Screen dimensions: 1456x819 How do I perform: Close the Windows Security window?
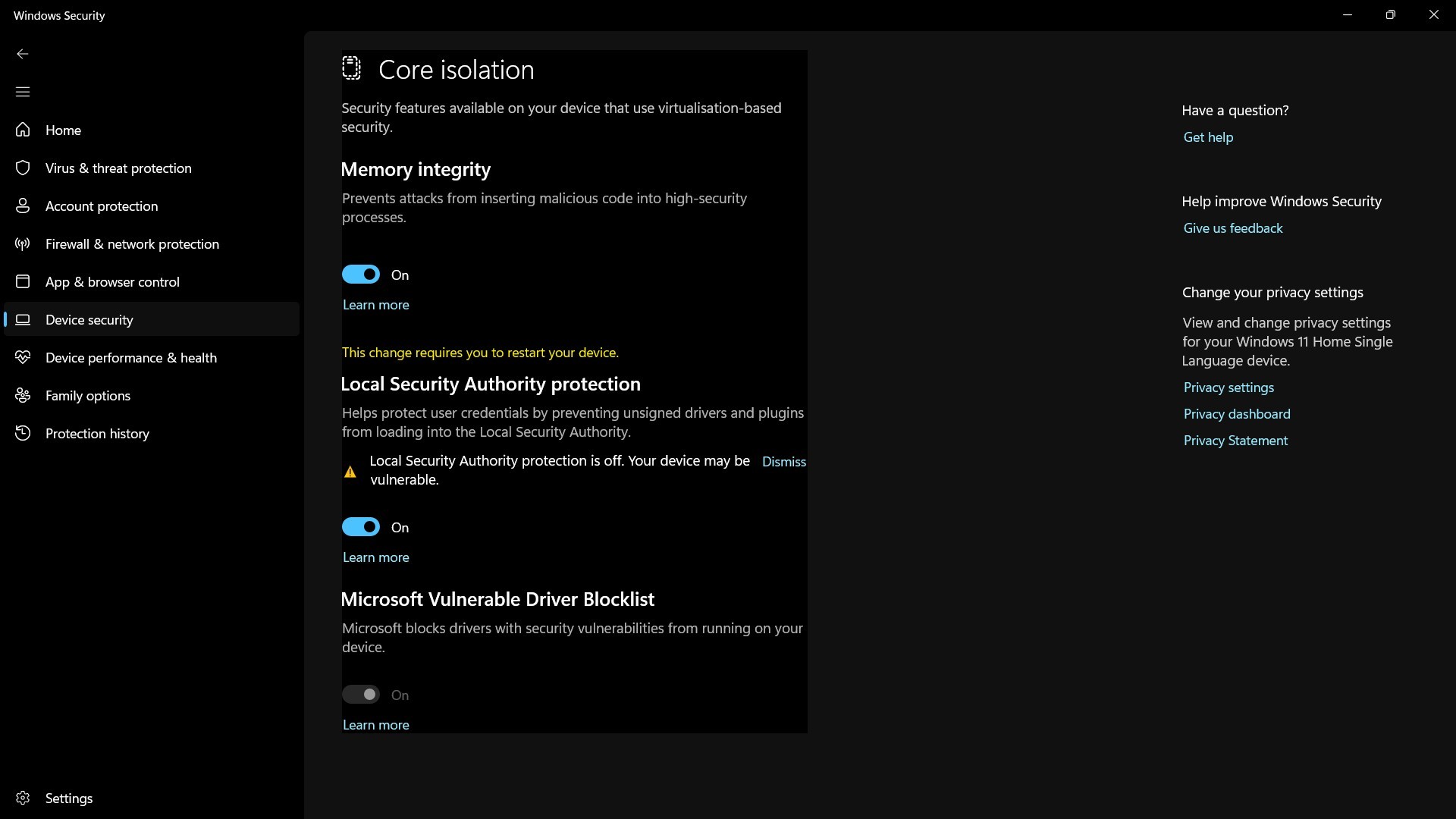[x=1433, y=15]
